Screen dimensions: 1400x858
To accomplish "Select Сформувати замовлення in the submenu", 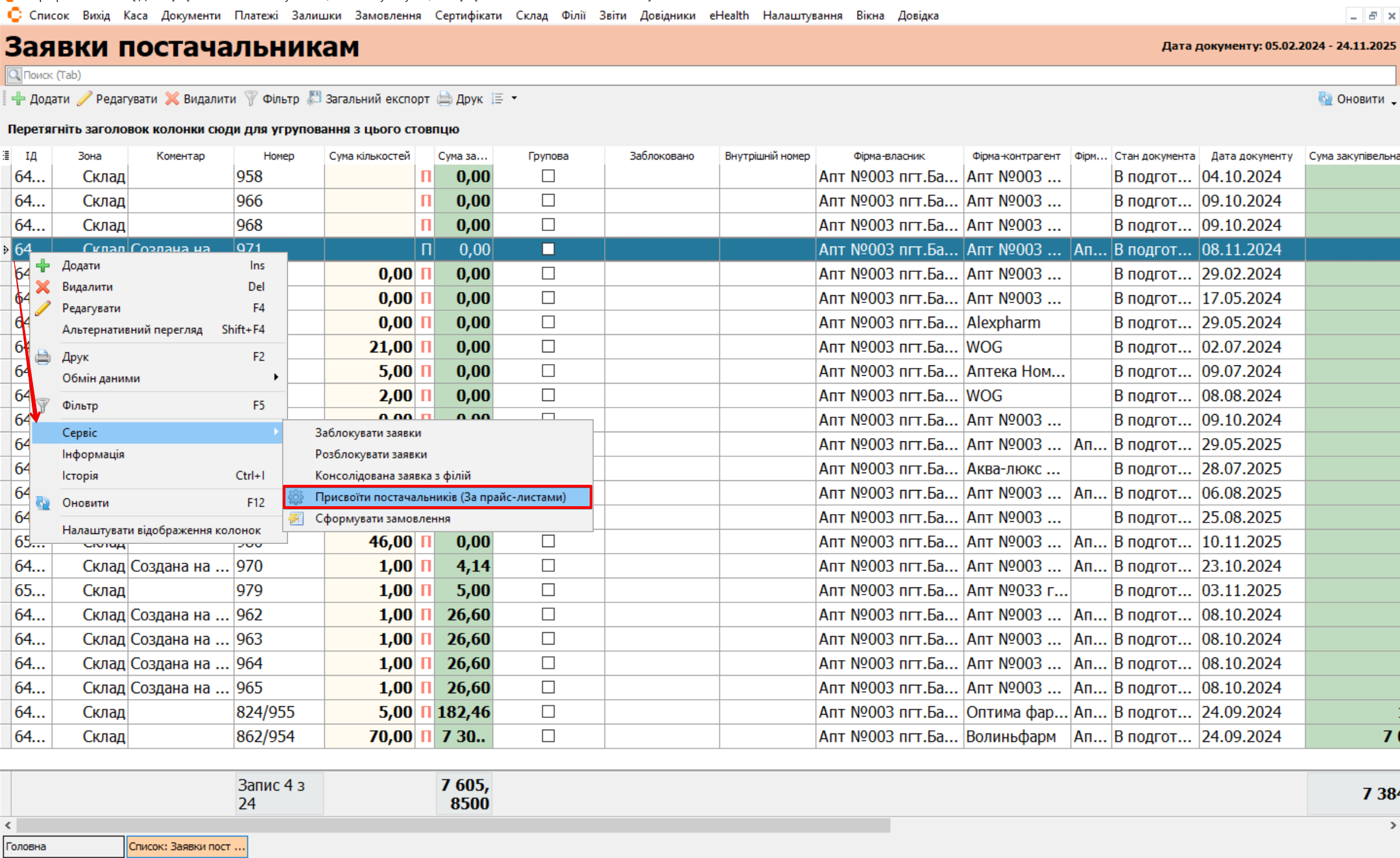I will click(x=382, y=519).
